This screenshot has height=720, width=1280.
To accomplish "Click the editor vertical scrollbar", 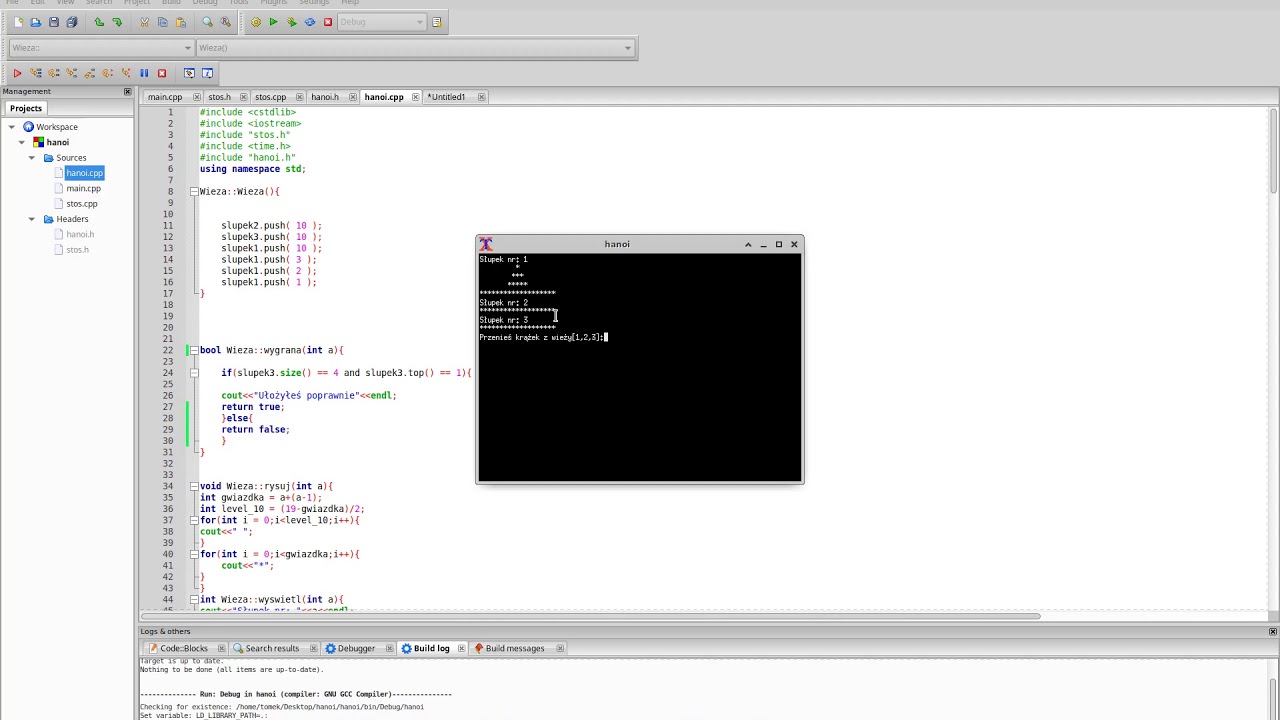I will pyautogui.click(x=1273, y=357).
